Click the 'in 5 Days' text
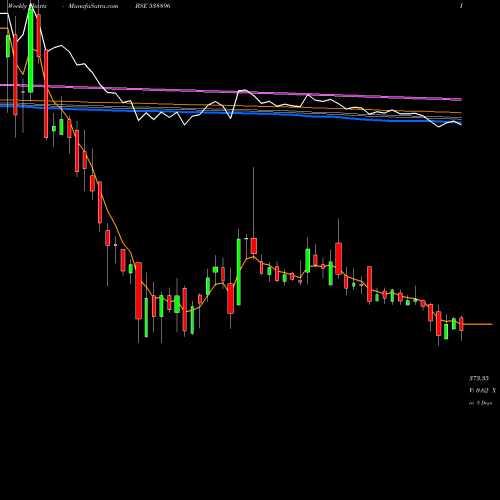 [480, 403]
